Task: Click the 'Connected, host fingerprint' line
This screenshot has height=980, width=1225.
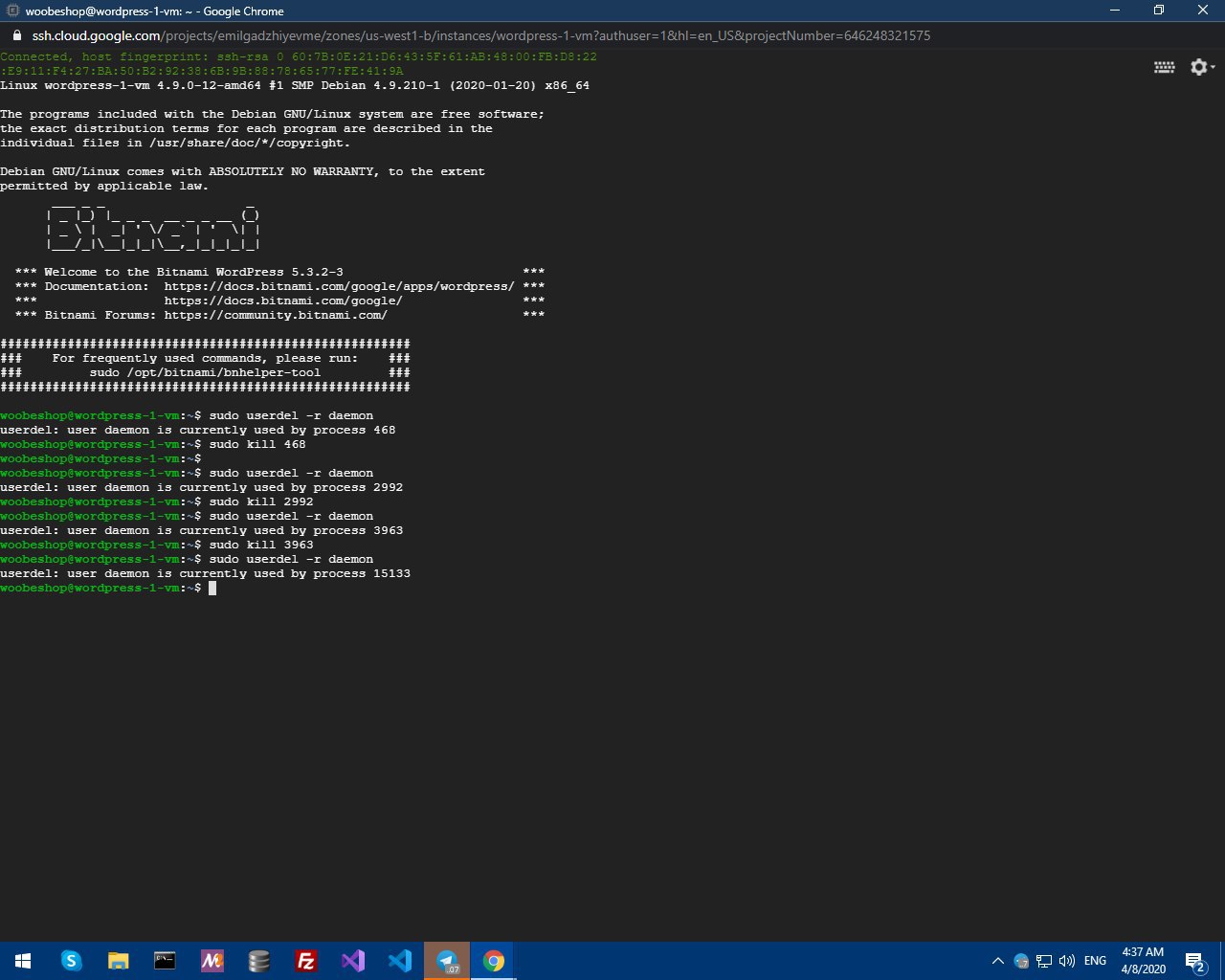Action: click(299, 57)
